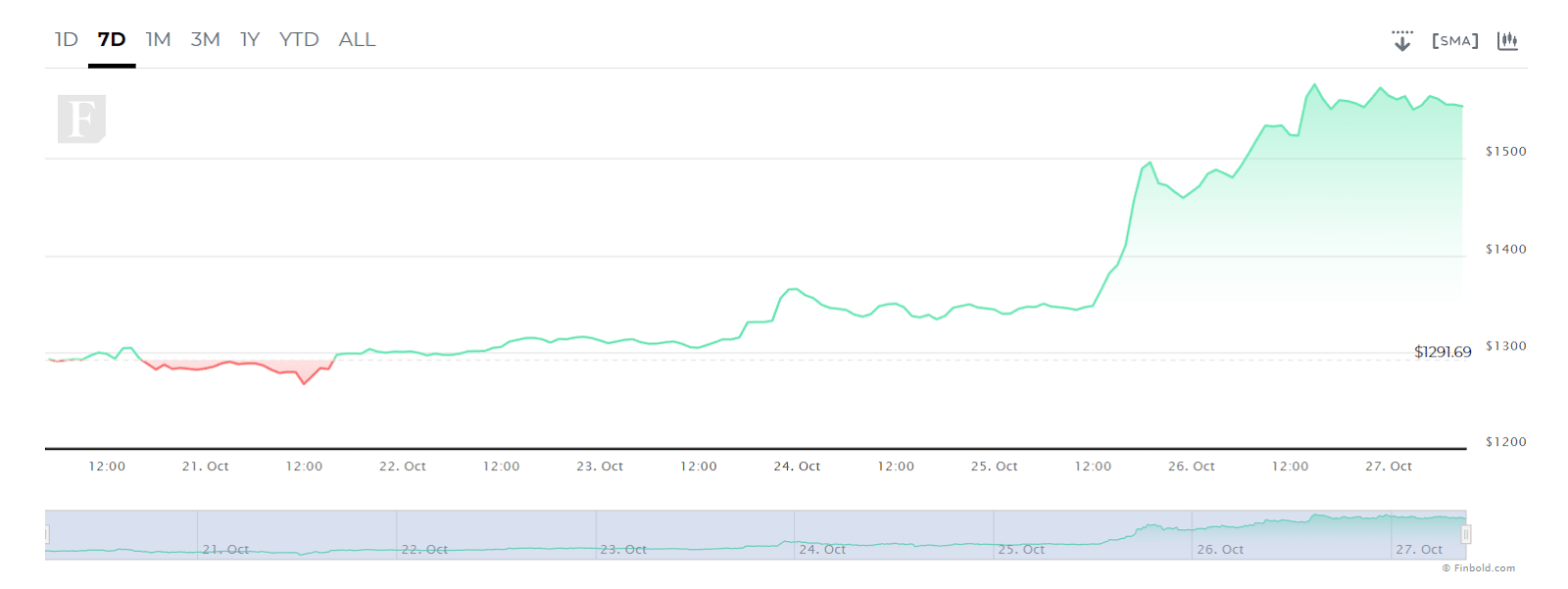Display ALL price history
This screenshot has width=1568, height=589.
click(357, 39)
